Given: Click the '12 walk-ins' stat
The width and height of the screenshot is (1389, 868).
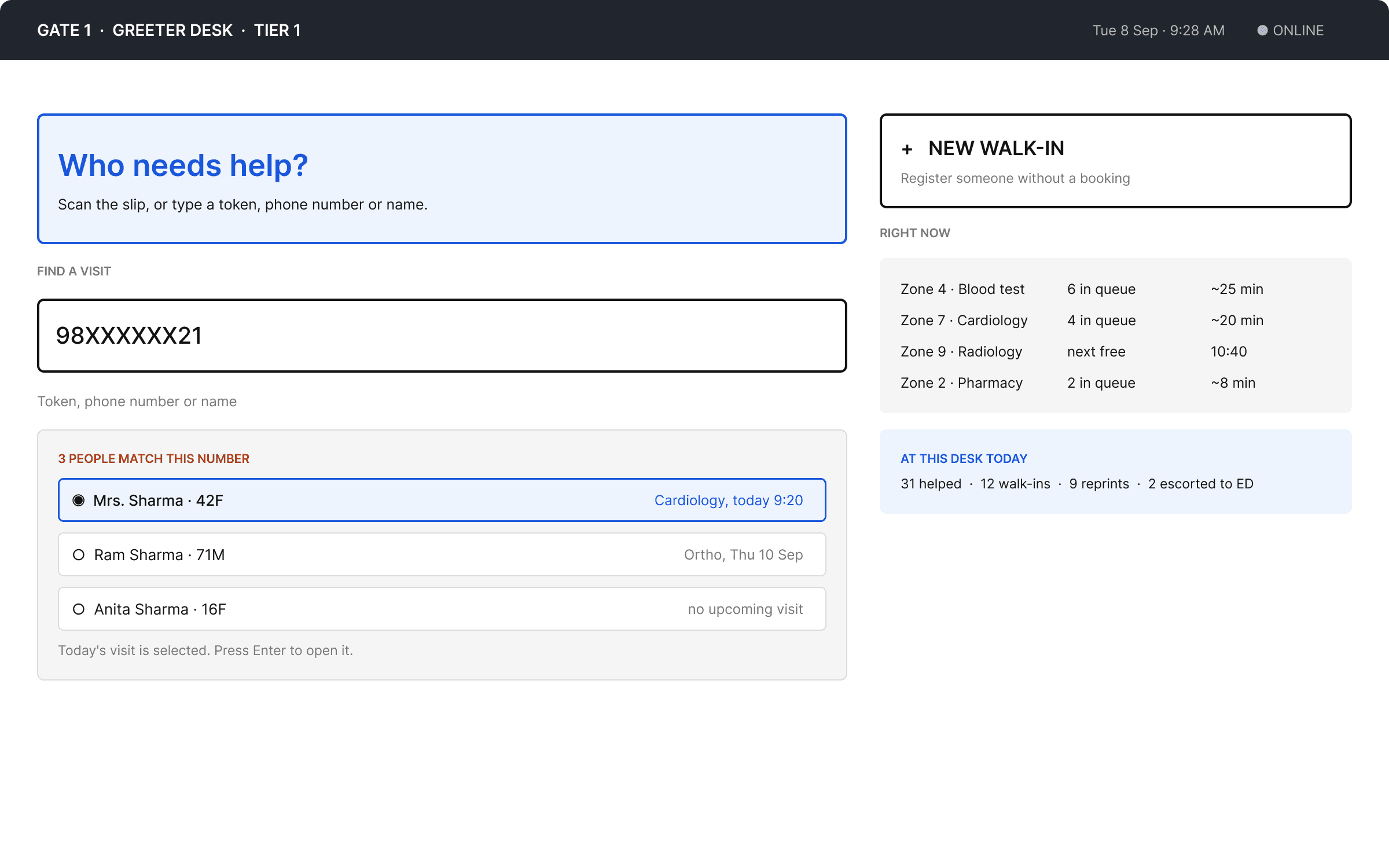Looking at the screenshot, I should [1015, 484].
